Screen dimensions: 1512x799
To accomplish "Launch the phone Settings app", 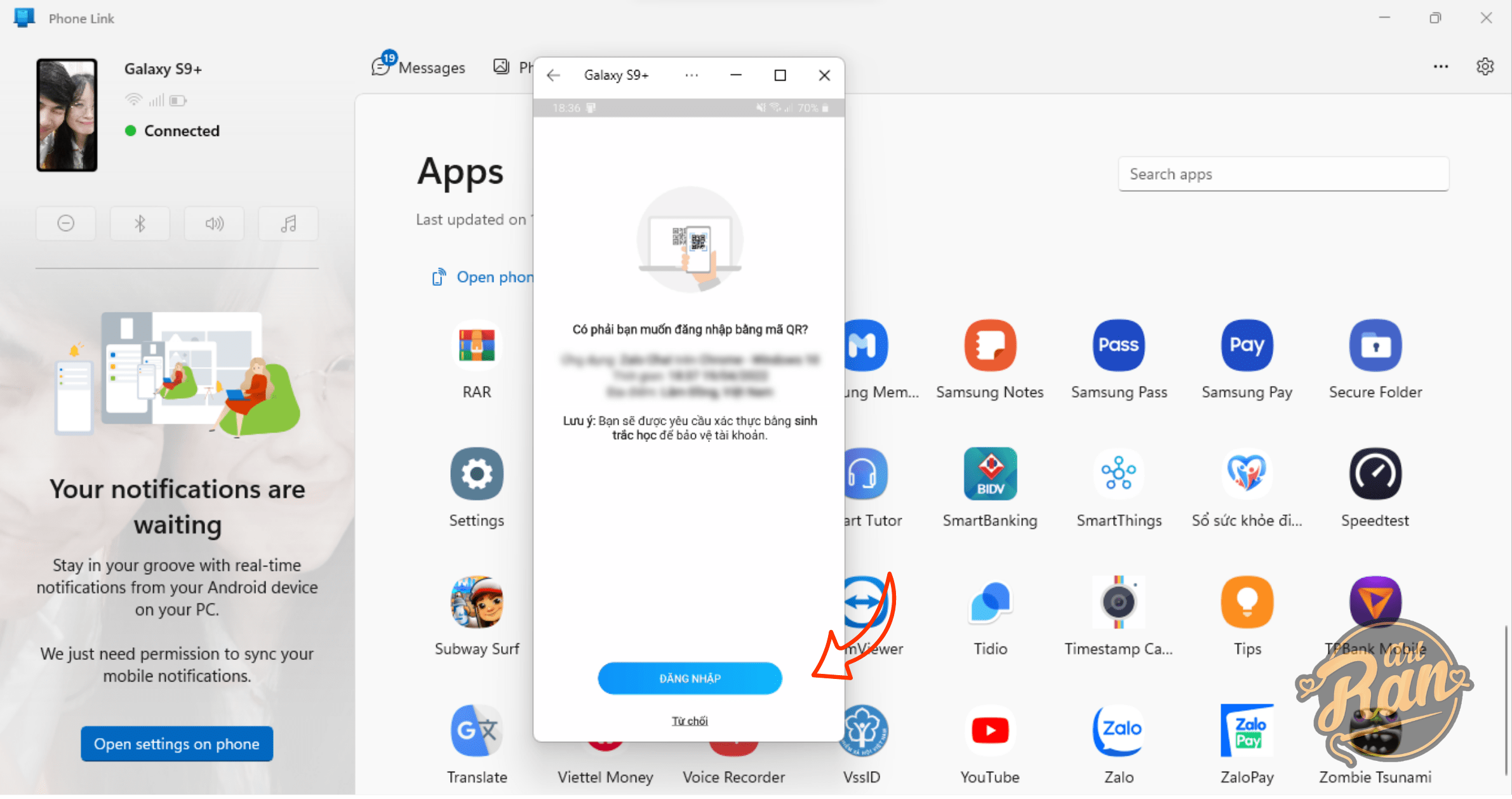I will tap(476, 474).
